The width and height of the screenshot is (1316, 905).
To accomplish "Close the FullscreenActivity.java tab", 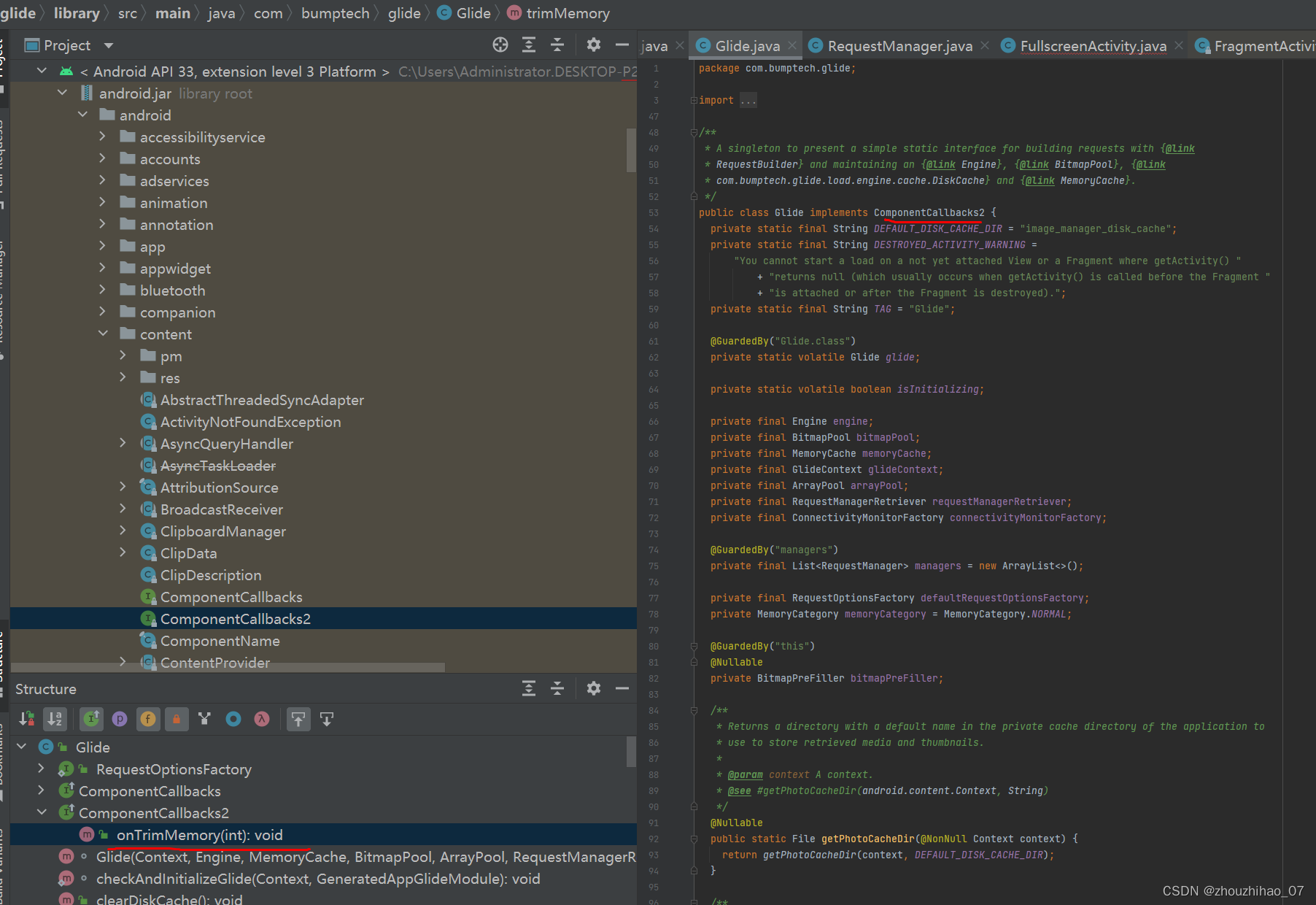I will tap(1178, 46).
